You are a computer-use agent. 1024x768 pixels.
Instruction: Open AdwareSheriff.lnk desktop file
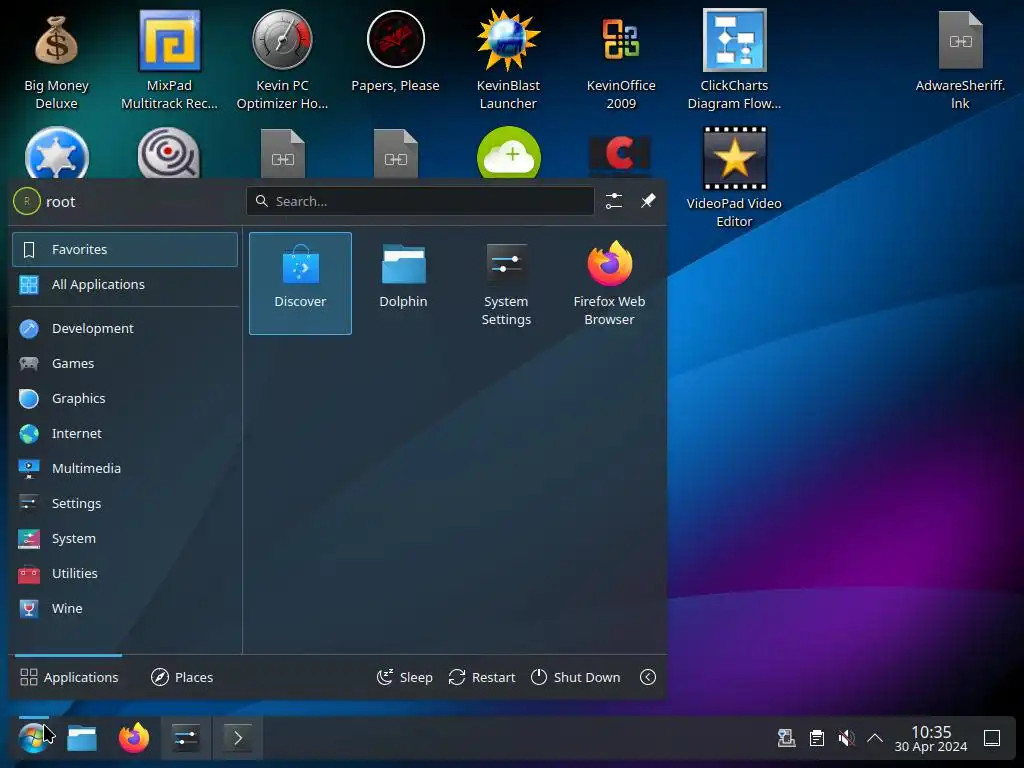tap(960, 59)
